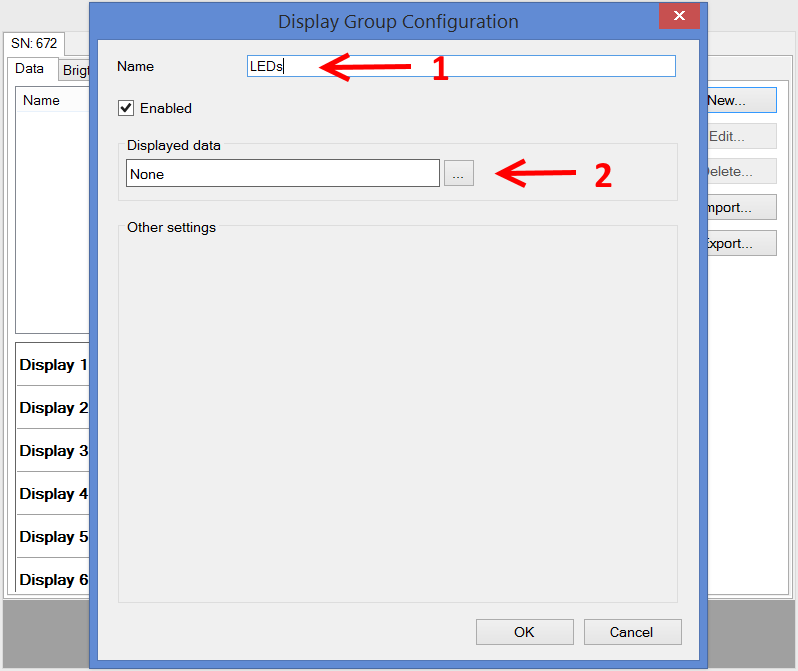Open the displayed data browse (...) button
Image resolution: width=798 pixels, height=671 pixels.
pos(458,174)
